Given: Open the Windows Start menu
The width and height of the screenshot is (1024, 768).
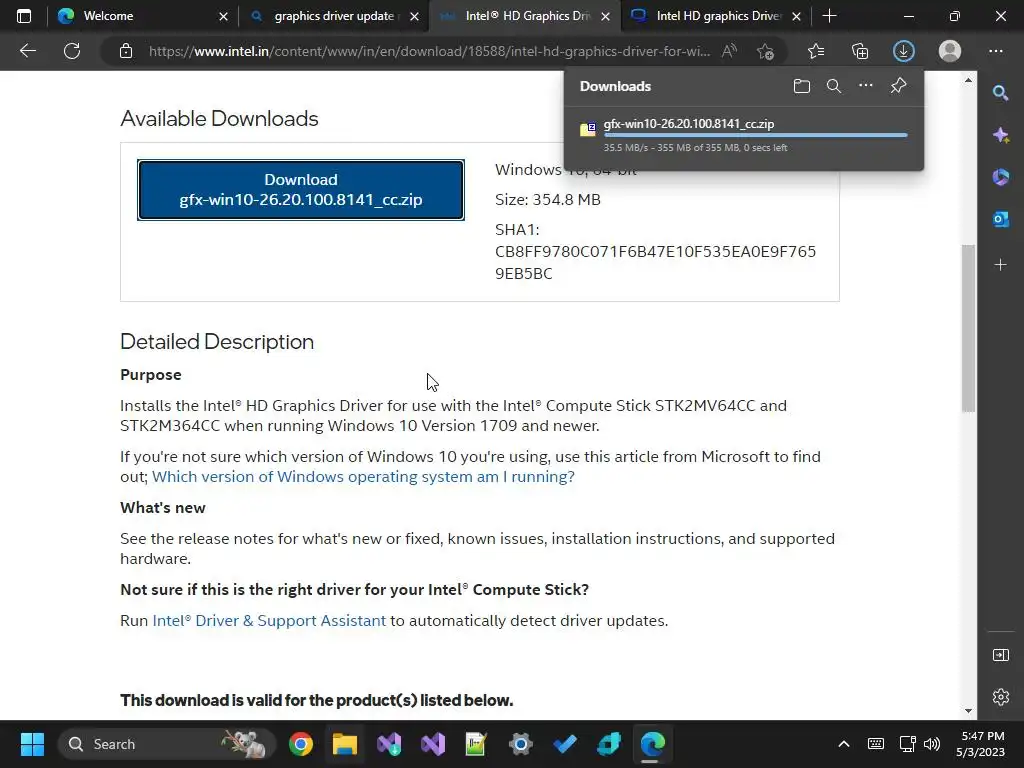Looking at the screenshot, I should coord(32,744).
